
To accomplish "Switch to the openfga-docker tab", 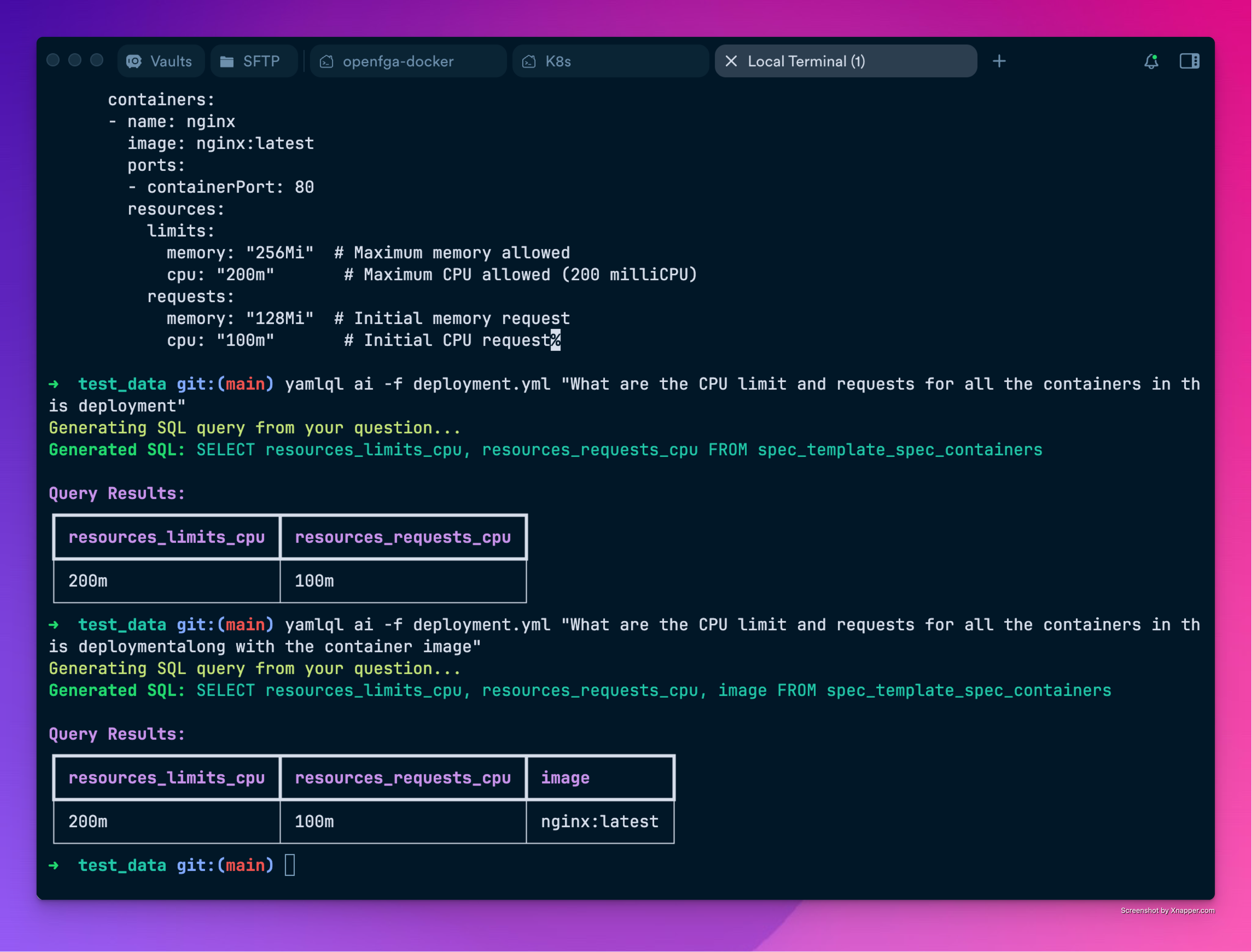I will click(408, 61).
